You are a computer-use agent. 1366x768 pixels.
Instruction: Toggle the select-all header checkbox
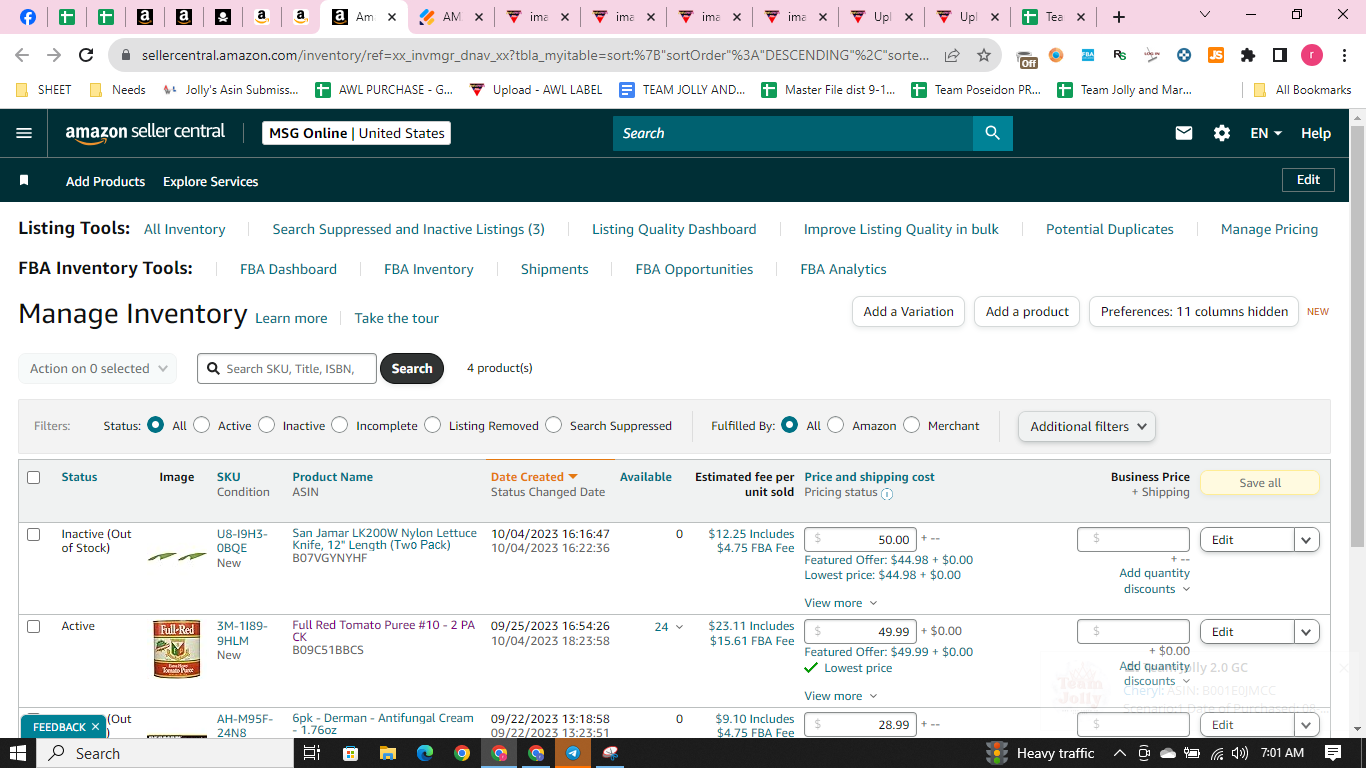click(x=33, y=477)
